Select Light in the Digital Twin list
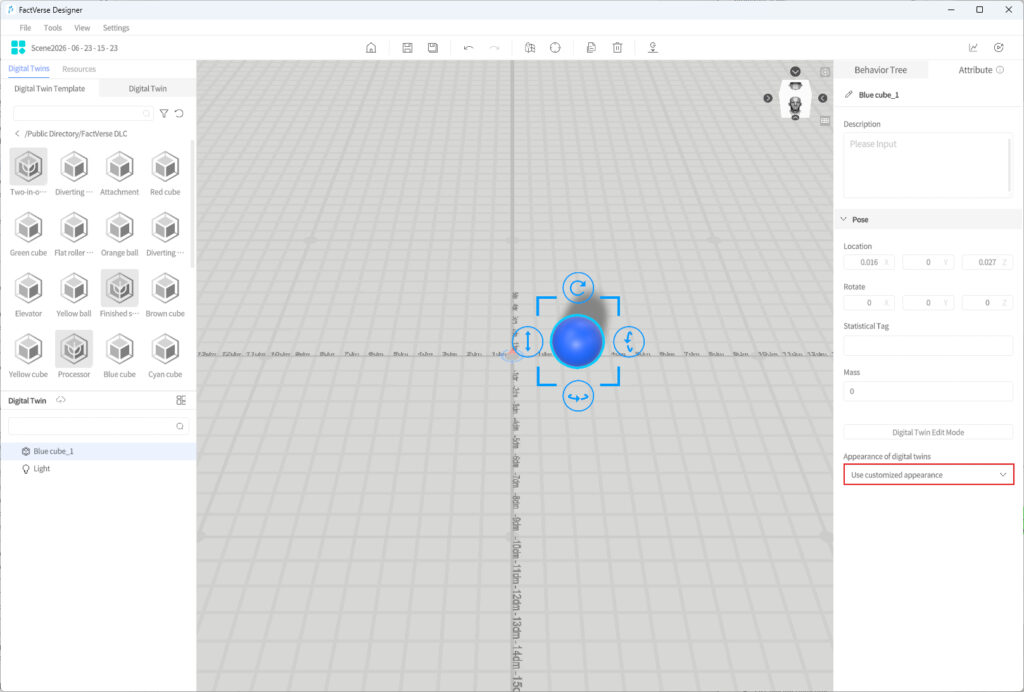The height and width of the screenshot is (692, 1024). 98,469
